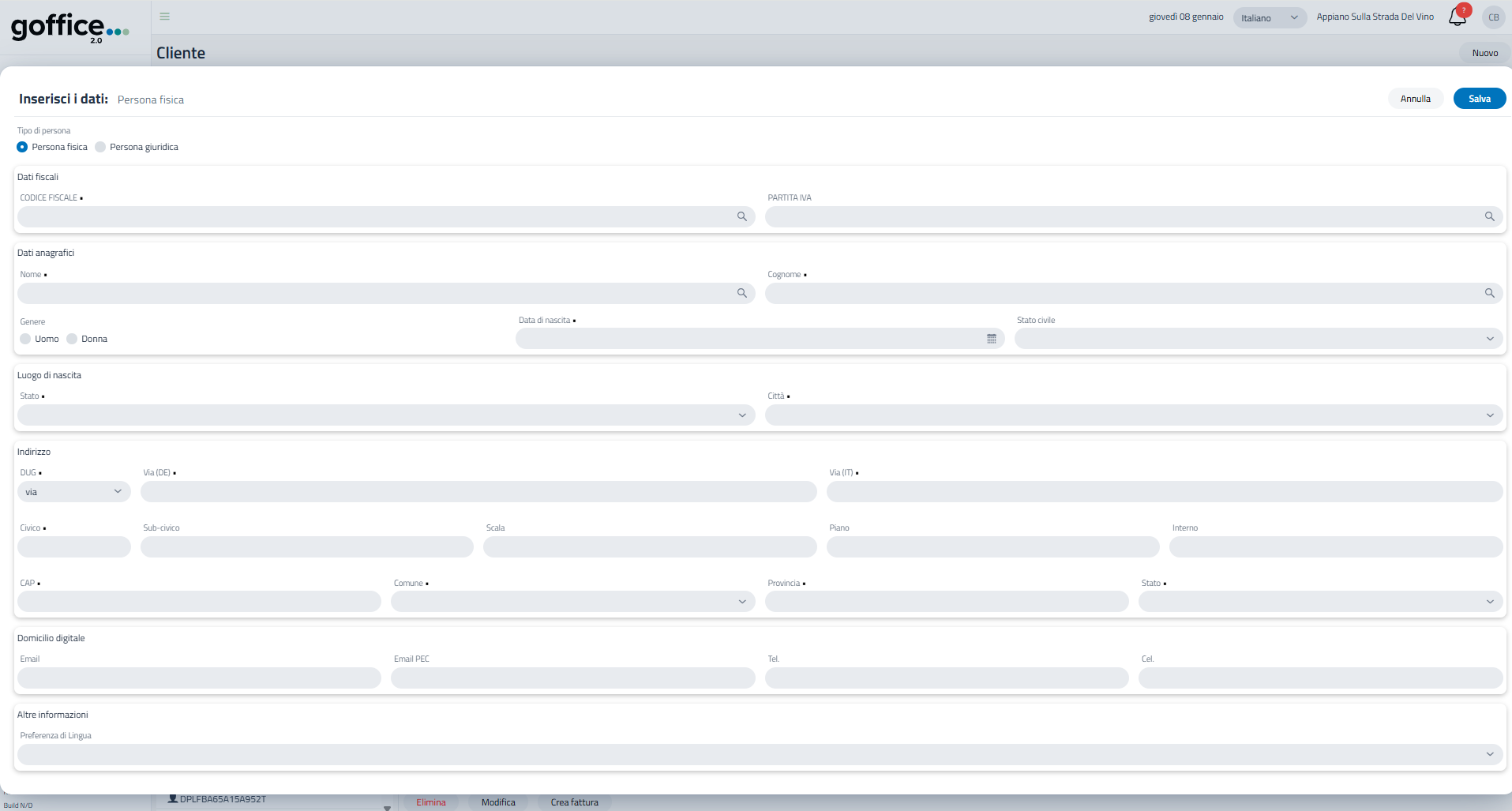Image resolution: width=1512 pixels, height=811 pixels.
Task: Open the calendar picker for Data di nascita
Action: 992,339
